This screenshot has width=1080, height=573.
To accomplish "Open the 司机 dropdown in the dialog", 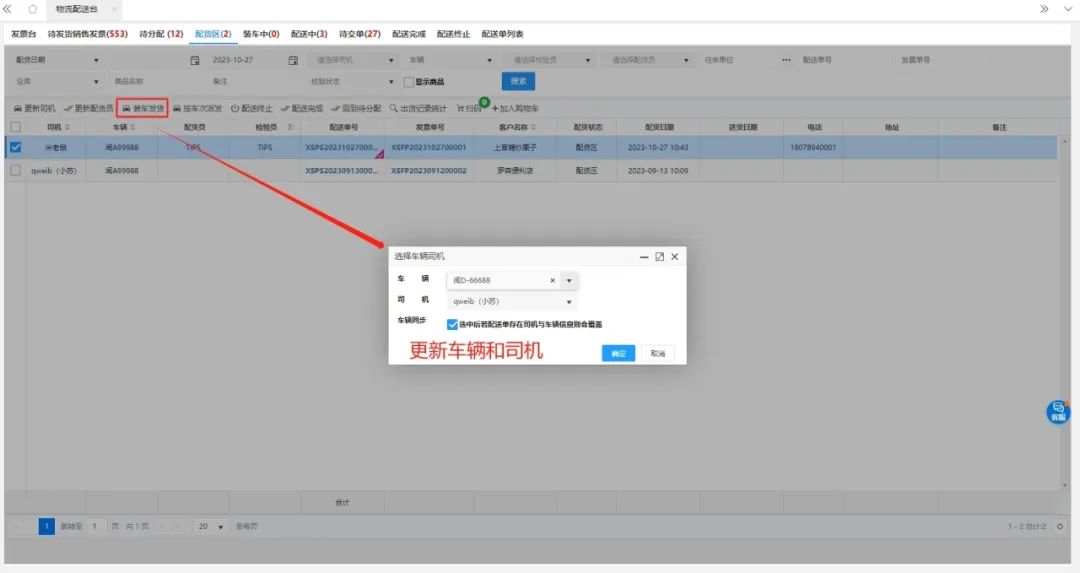I will [569, 301].
